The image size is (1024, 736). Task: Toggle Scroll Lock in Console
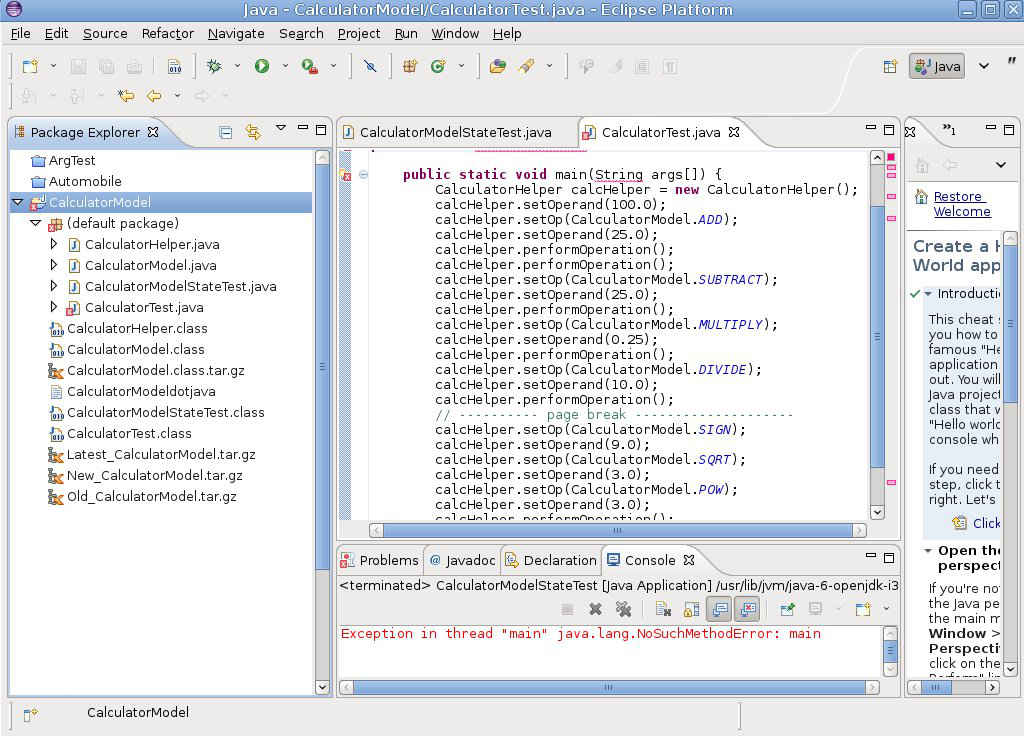click(691, 609)
